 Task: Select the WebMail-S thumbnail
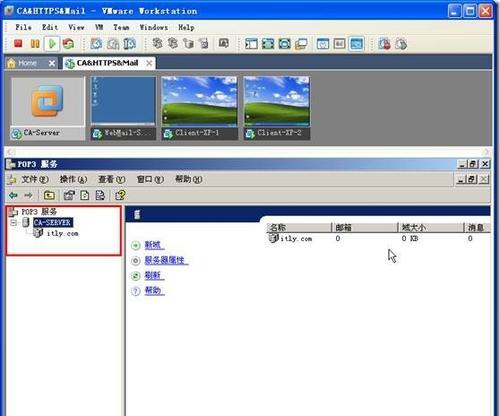point(123,107)
